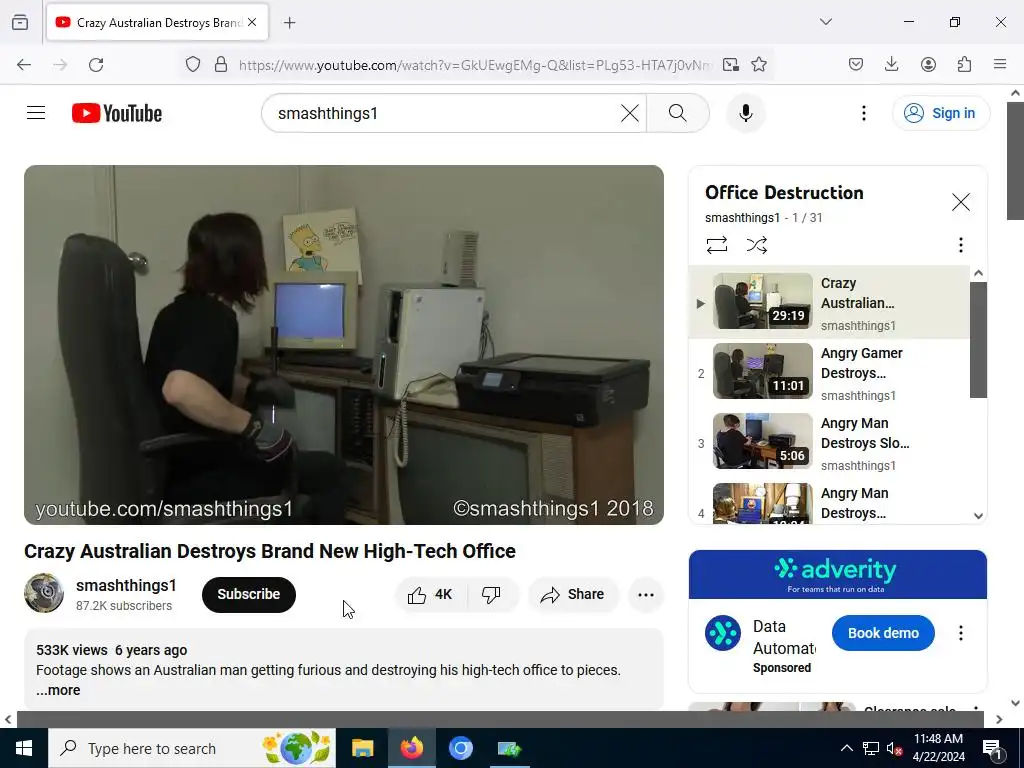List all tabs dropdown
Image resolution: width=1024 pixels, height=768 pixels.
click(826, 22)
